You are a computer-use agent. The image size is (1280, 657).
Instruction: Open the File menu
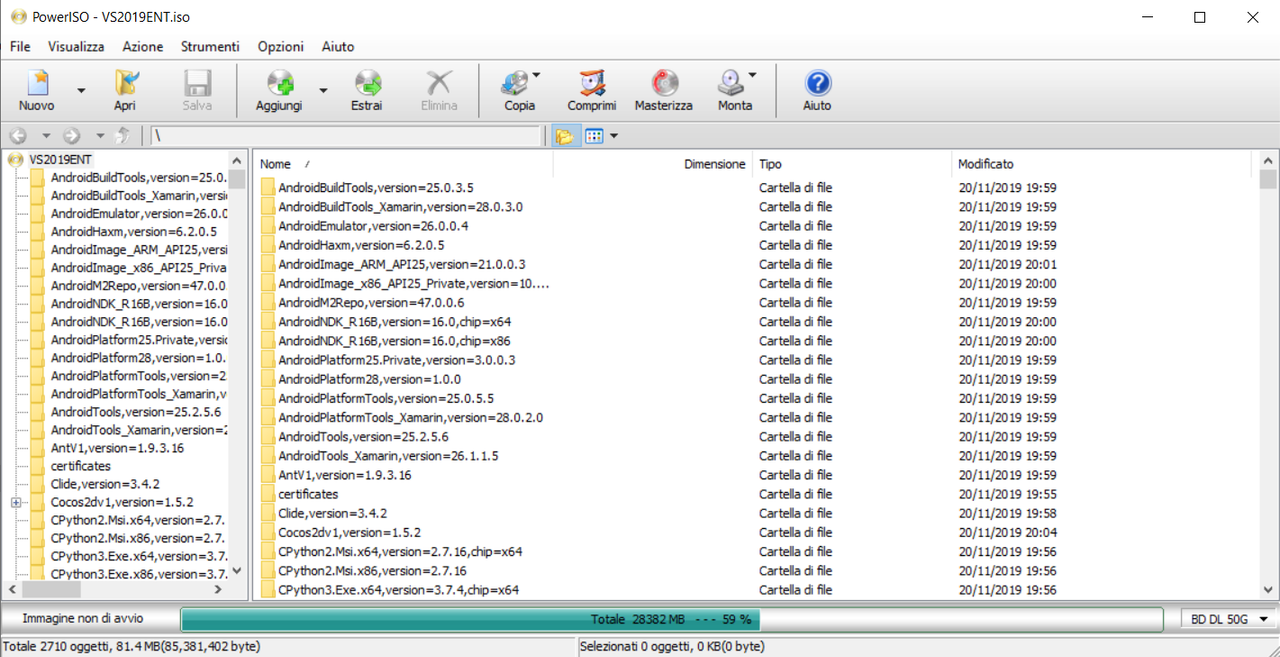(20, 46)
